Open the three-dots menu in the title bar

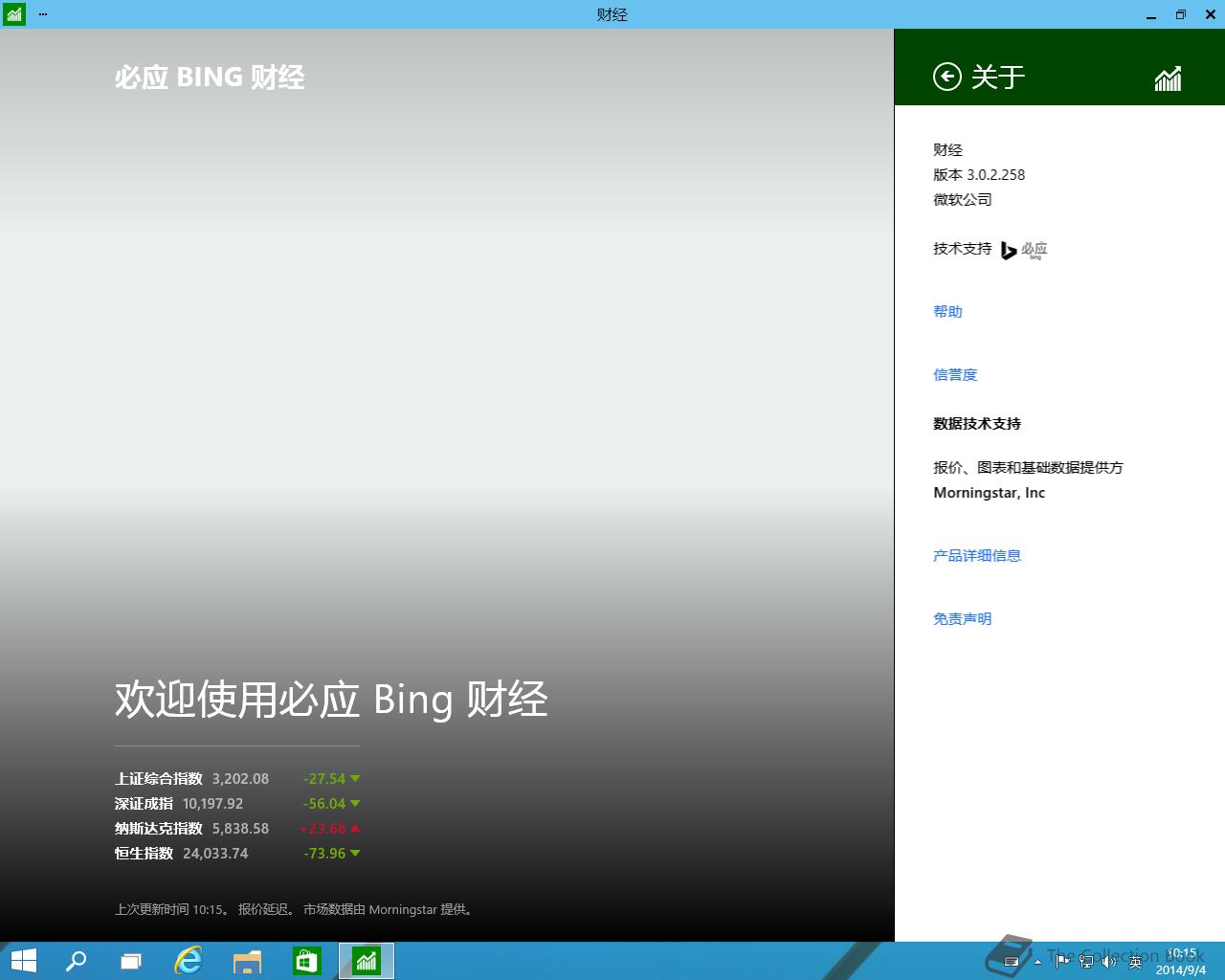pyautogui.click(x=43, y=14)
